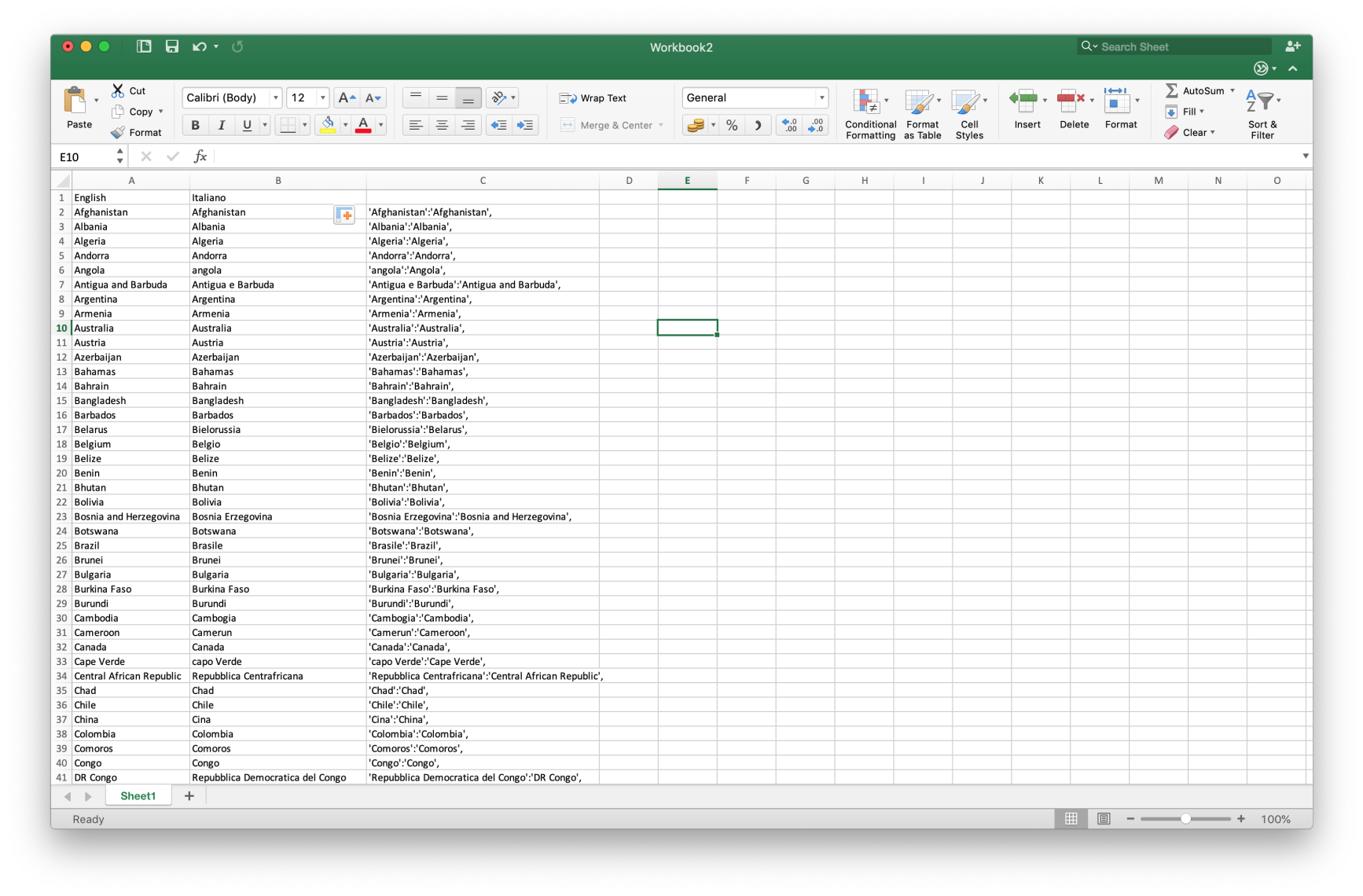This screenshot has width=1363, height=896.
Task: Click the Paste clipboard icon
Action: pyautogui.click(x=75, y=101)
